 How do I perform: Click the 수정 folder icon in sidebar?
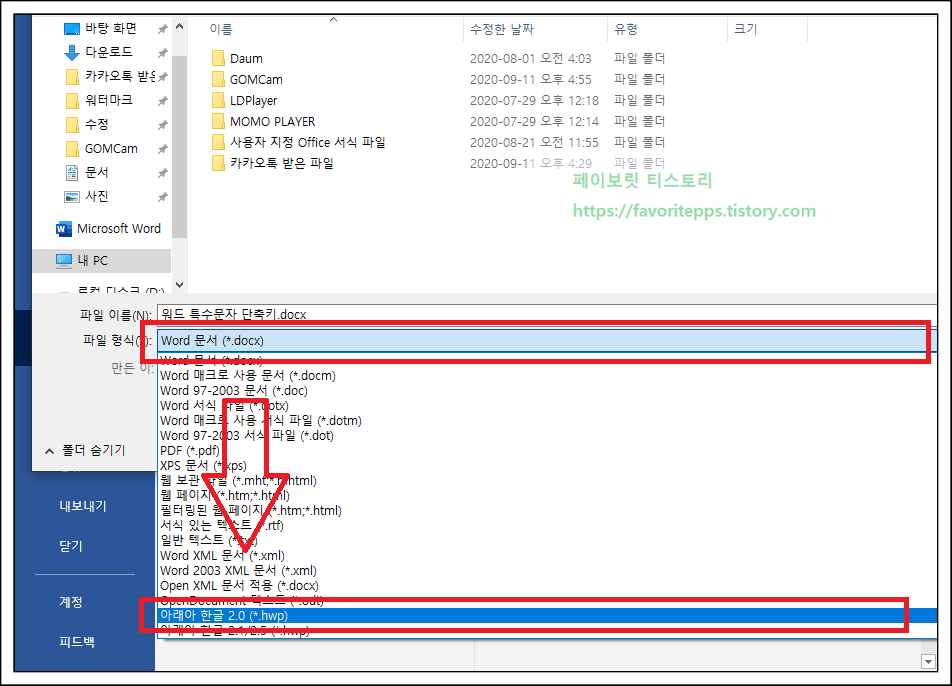click(x=72, y=125)
